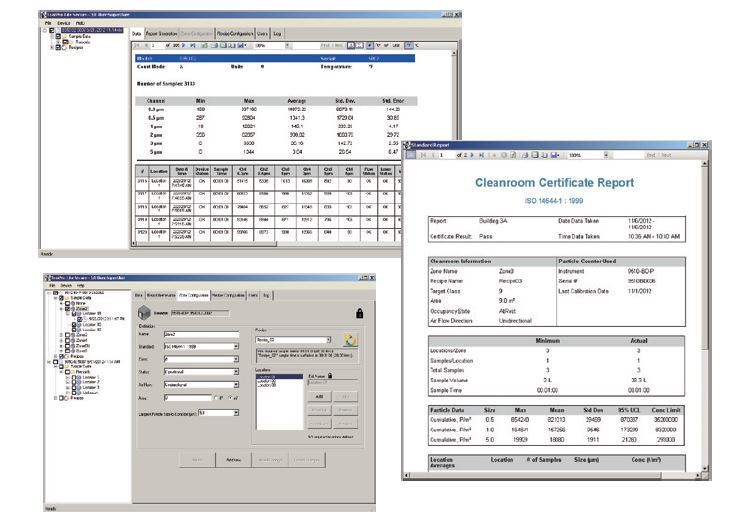Open Device menu in top window
736x528 pixels.
tap(64, 23)
